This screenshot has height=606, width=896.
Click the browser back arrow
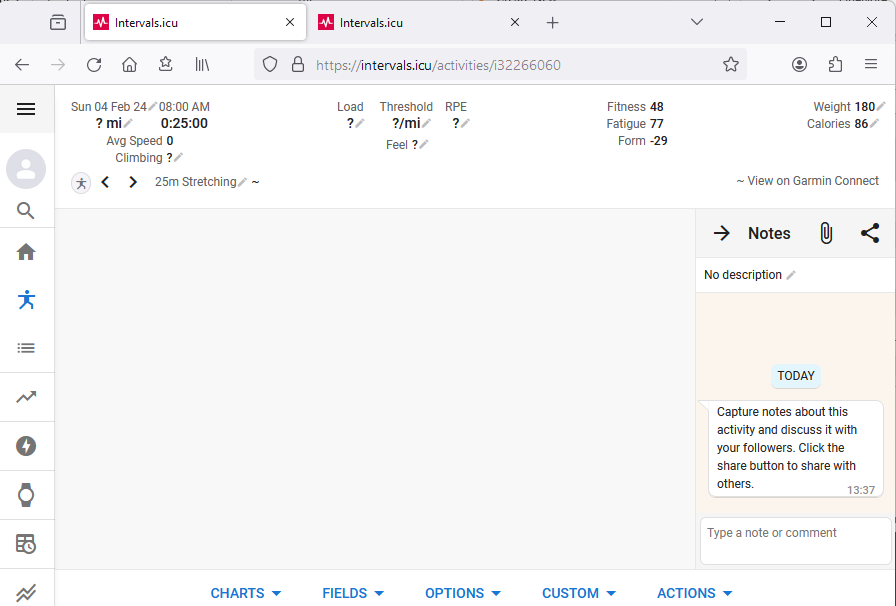22,65
